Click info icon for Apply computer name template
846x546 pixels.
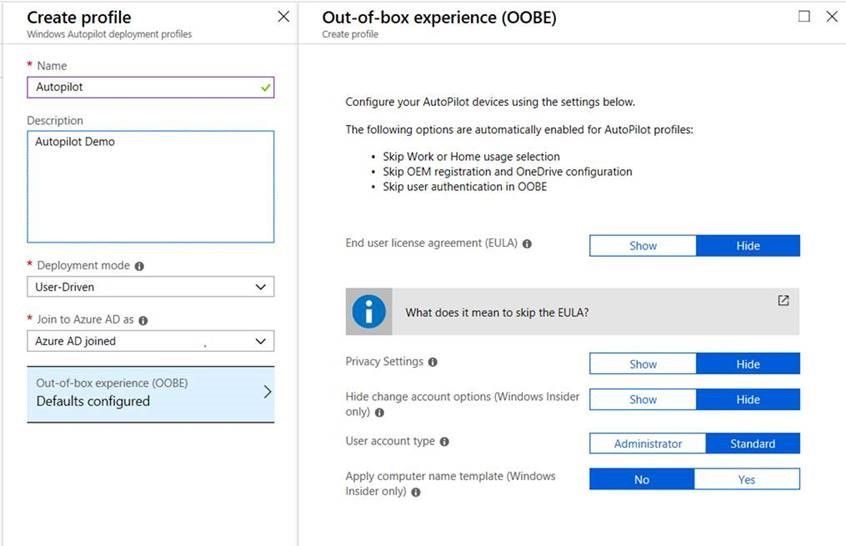tap(415, 492)
